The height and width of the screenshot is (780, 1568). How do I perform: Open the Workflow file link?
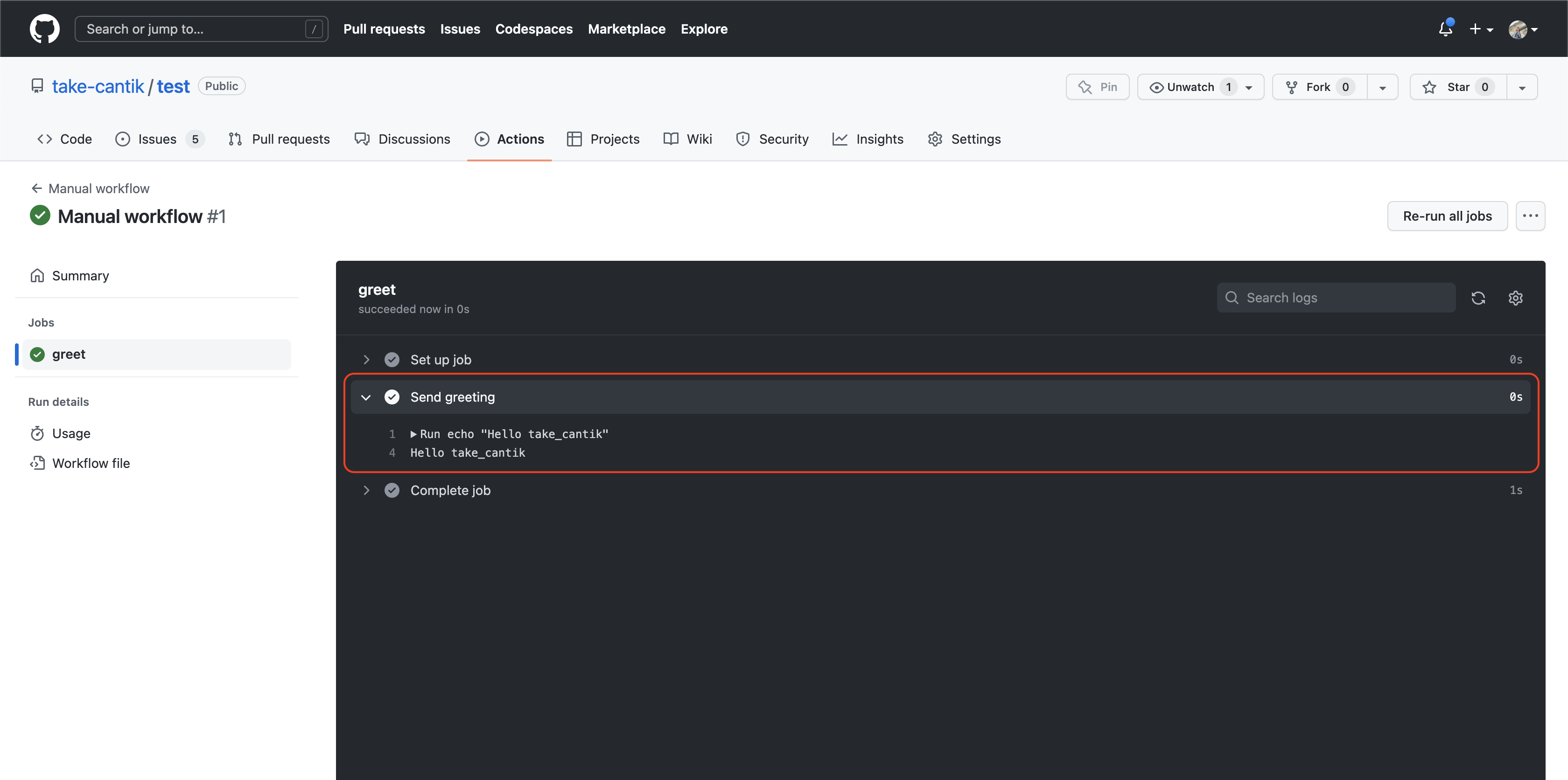click(x=91, y=463)
